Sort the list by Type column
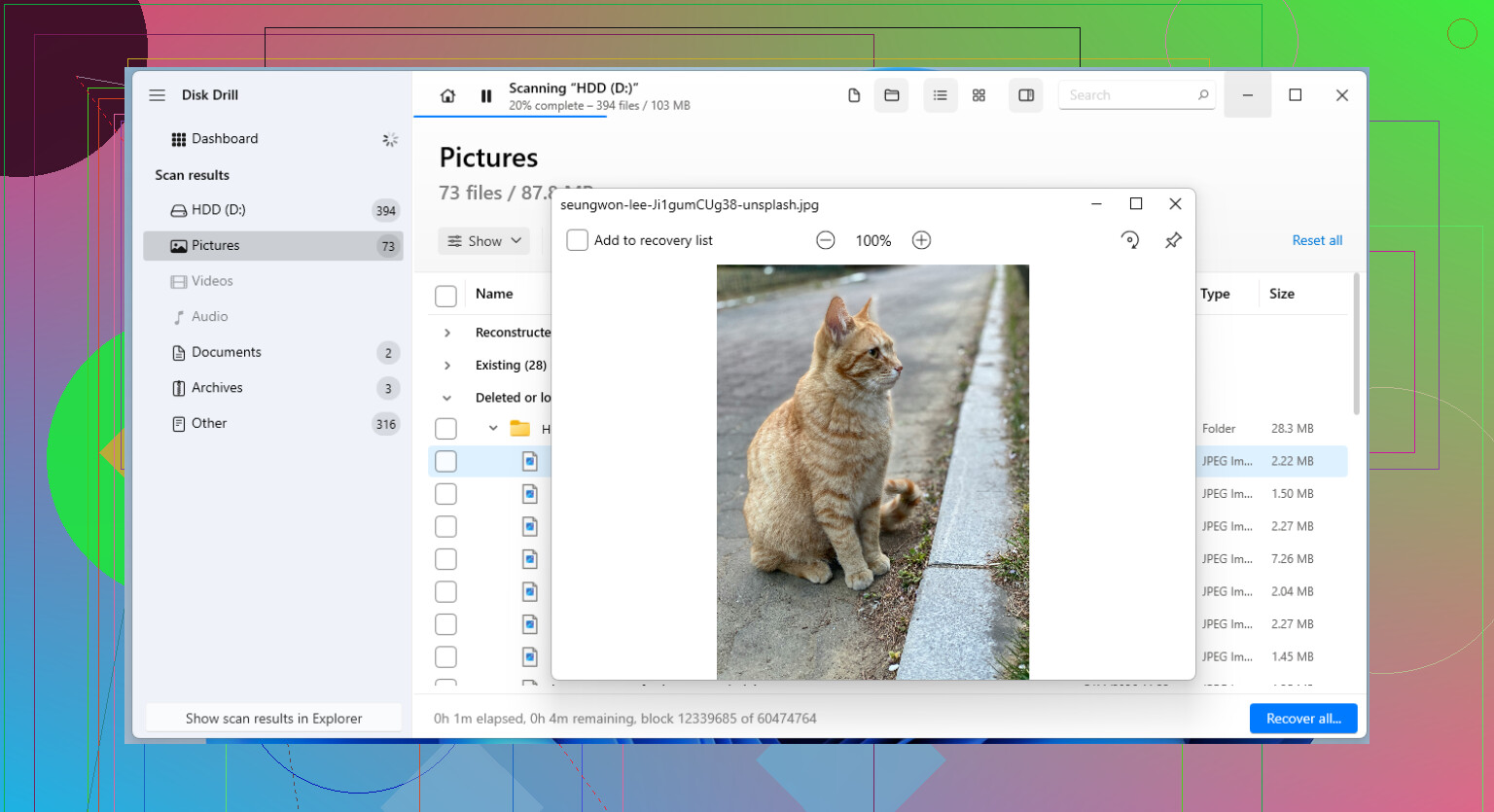Viewport: 1494px width, 812px height. coord(1215,294)
